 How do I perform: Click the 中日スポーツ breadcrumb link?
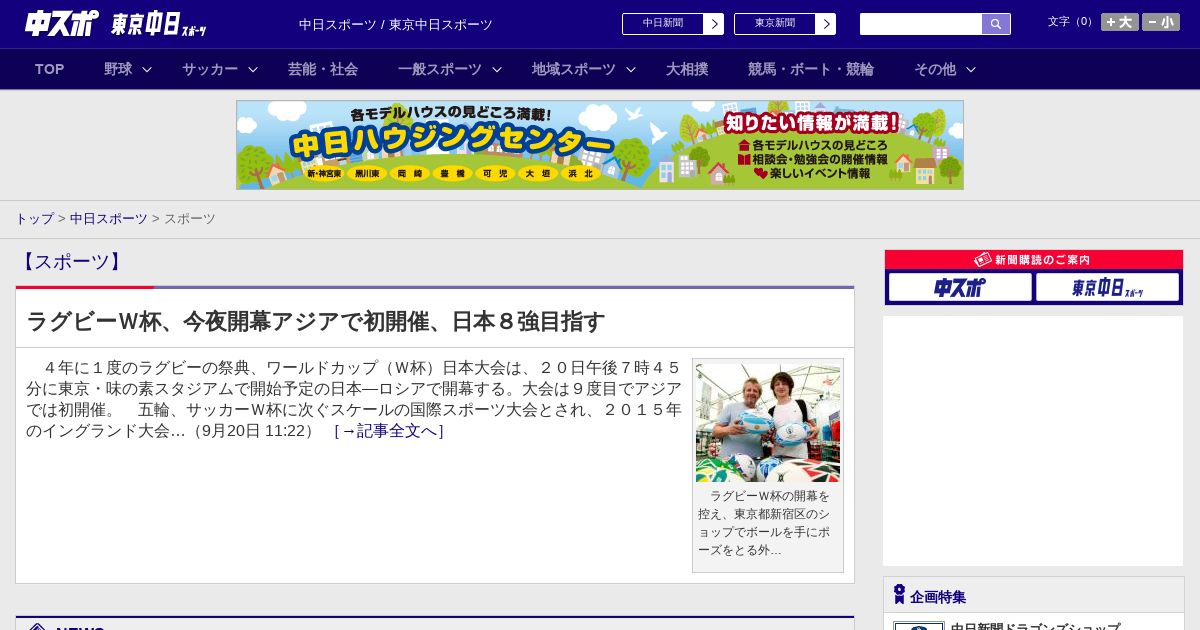(109, 218)
